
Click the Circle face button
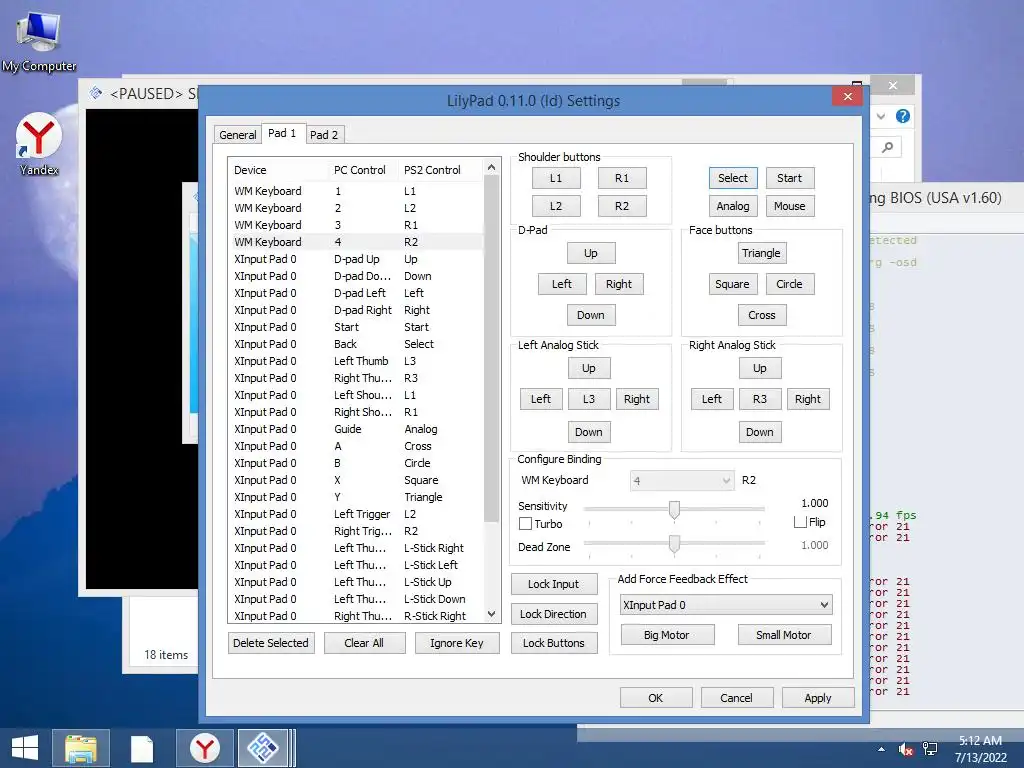coord(790,284)
